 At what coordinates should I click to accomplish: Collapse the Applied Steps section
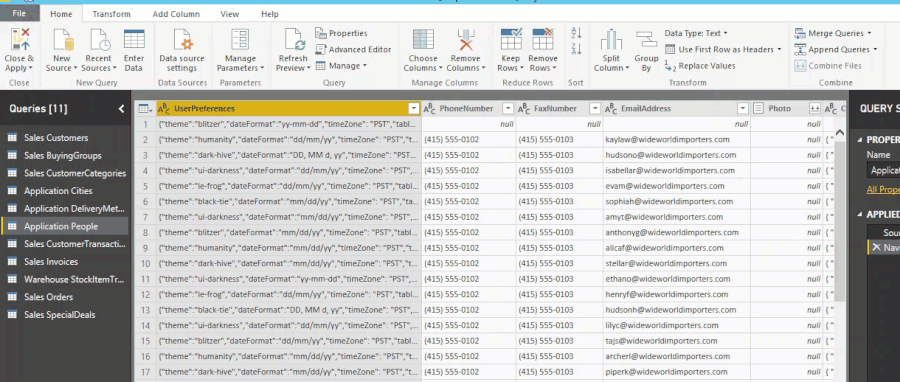pyautogui.click(x=860, y=214)
